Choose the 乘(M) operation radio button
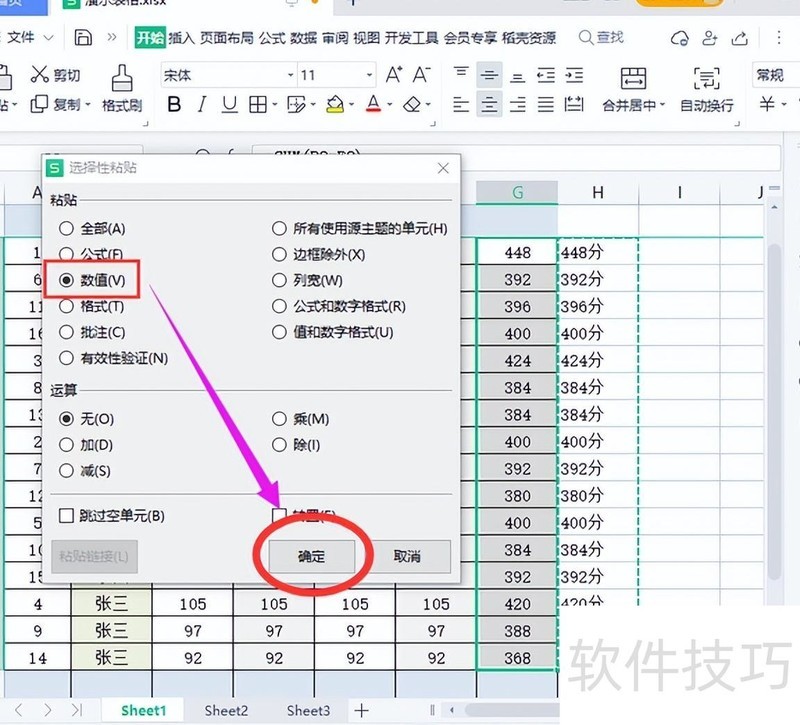Image resolution: width=800 pixels, height=725 pixels. click(280, 419)
